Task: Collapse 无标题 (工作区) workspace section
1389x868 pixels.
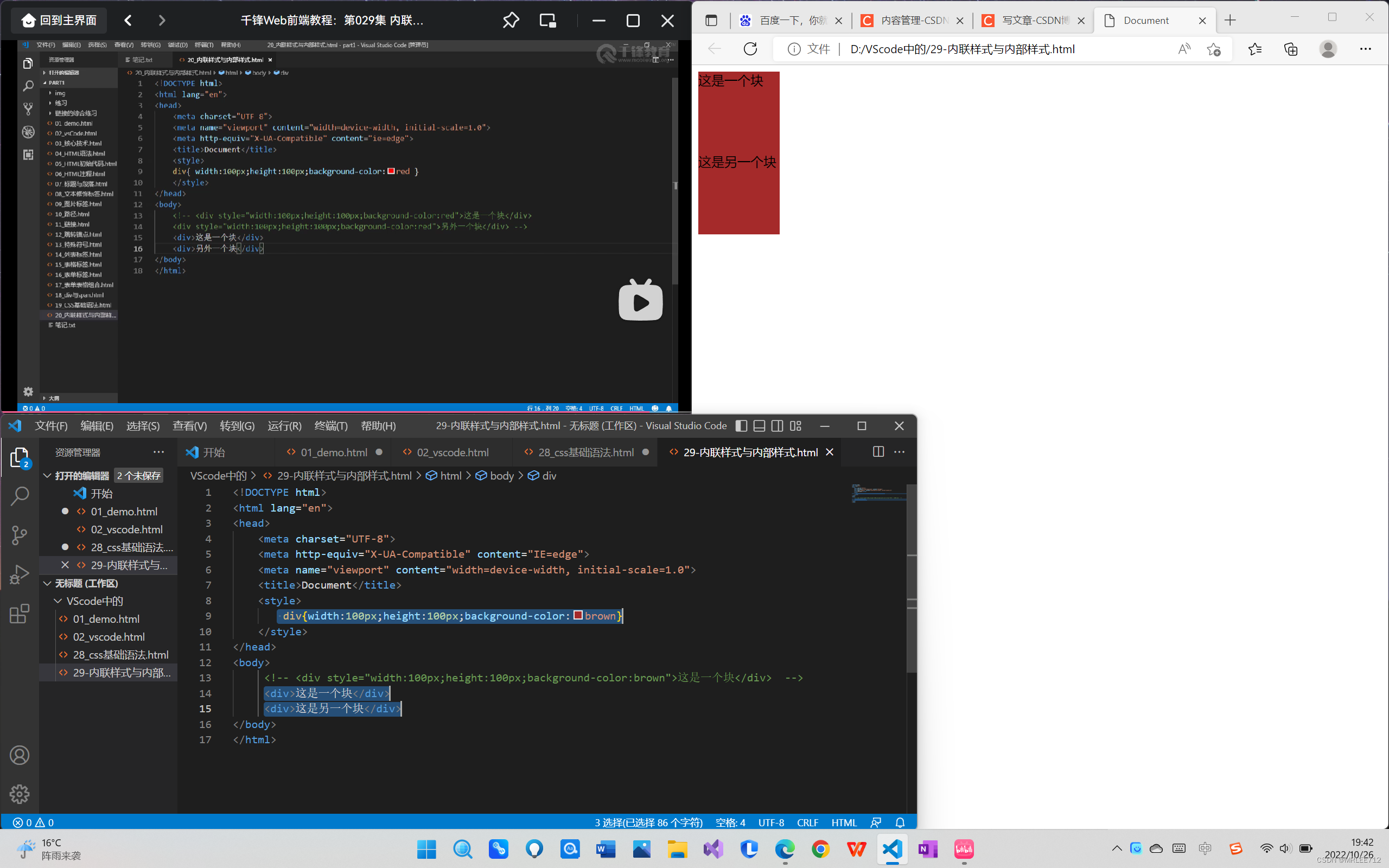Action: point(48,583)
